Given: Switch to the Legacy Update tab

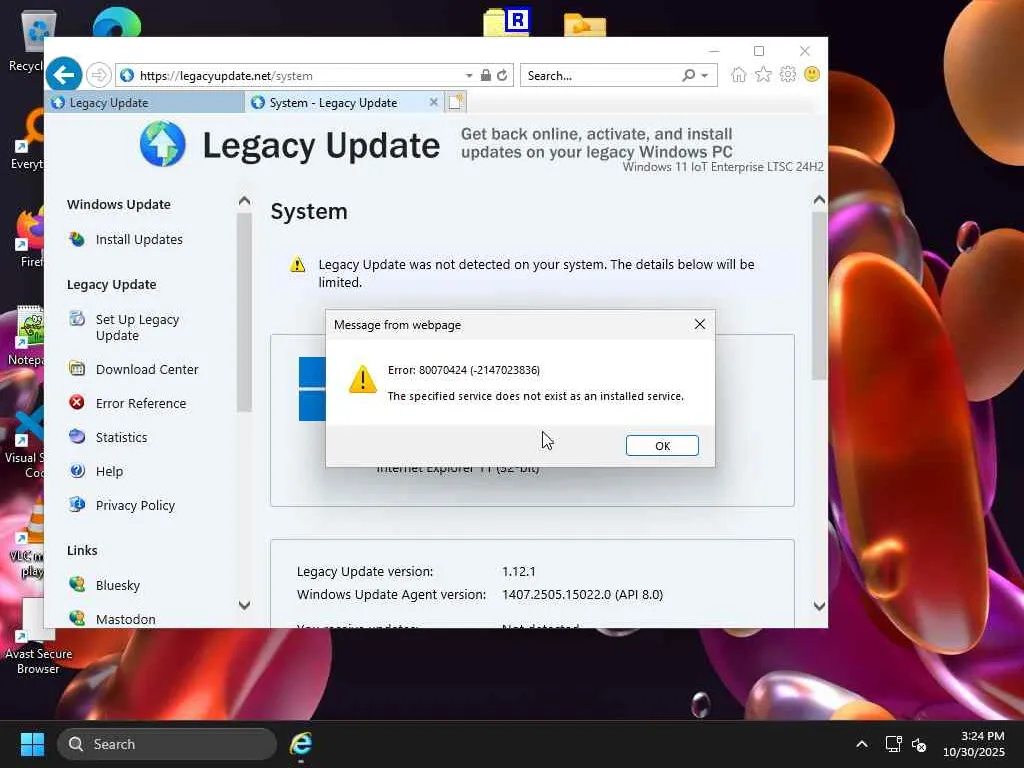Looking at the screenshot, I should click(145, 103).
